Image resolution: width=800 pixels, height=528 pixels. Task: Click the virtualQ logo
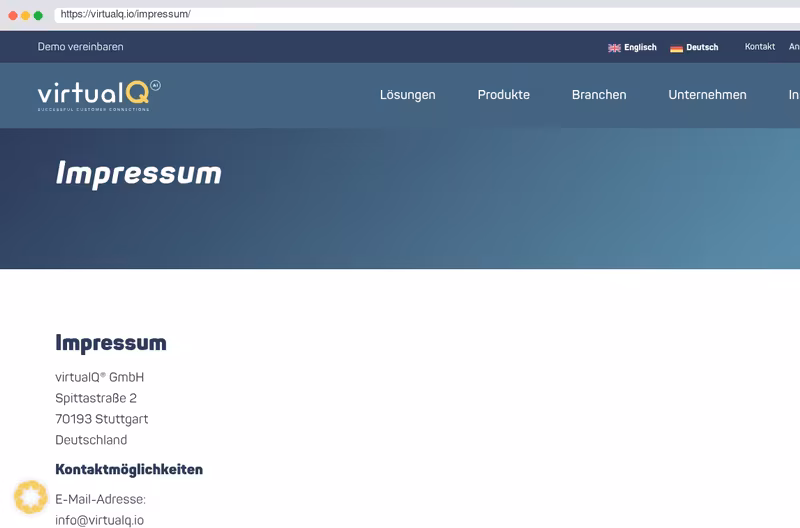pyautogui.click(x=99, y=95)
